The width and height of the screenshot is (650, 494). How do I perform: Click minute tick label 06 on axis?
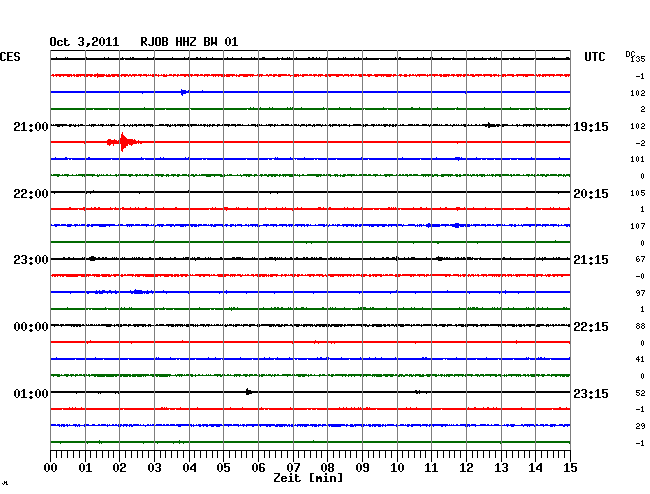coord(258,468)
